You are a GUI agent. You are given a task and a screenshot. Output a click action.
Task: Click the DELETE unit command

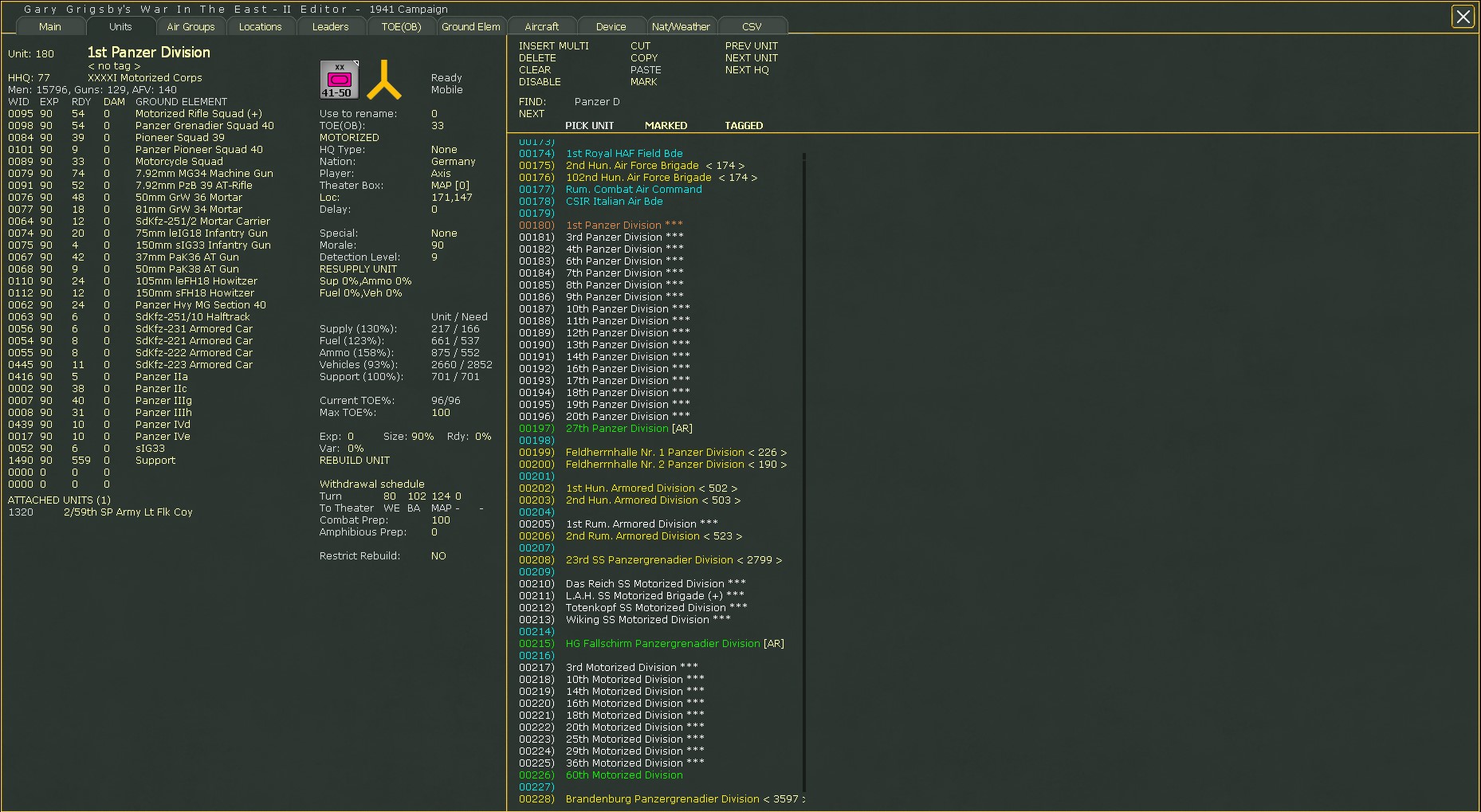(537, 58)
